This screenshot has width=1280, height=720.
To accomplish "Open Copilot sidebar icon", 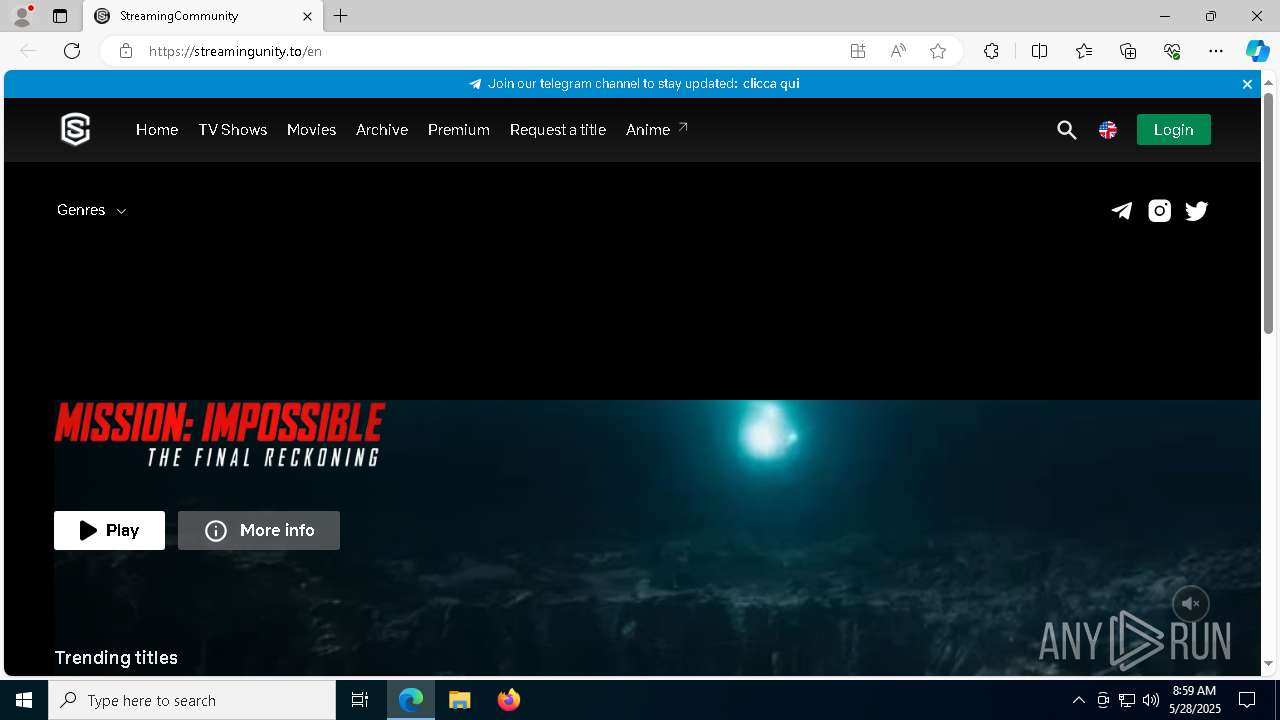I will coord(1257,51).
